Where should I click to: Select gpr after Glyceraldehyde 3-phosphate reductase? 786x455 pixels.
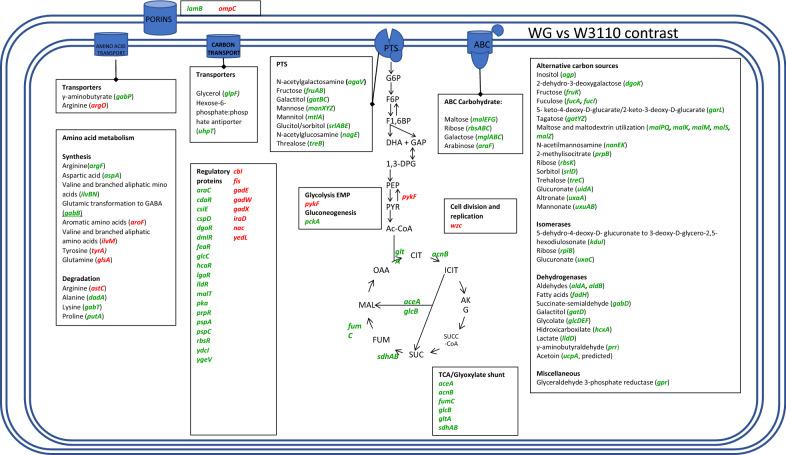point(662,382)
